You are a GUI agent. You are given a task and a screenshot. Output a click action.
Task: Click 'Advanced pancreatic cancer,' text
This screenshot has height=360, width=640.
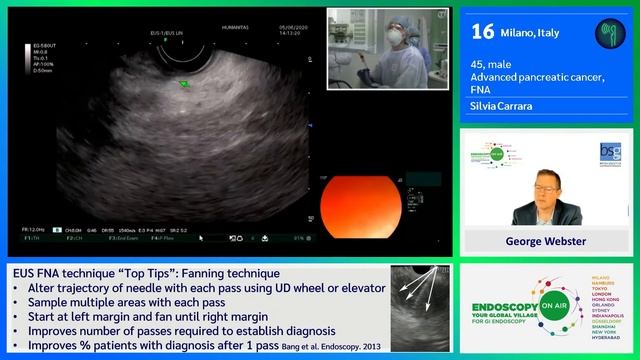click(x=538, y=77)
